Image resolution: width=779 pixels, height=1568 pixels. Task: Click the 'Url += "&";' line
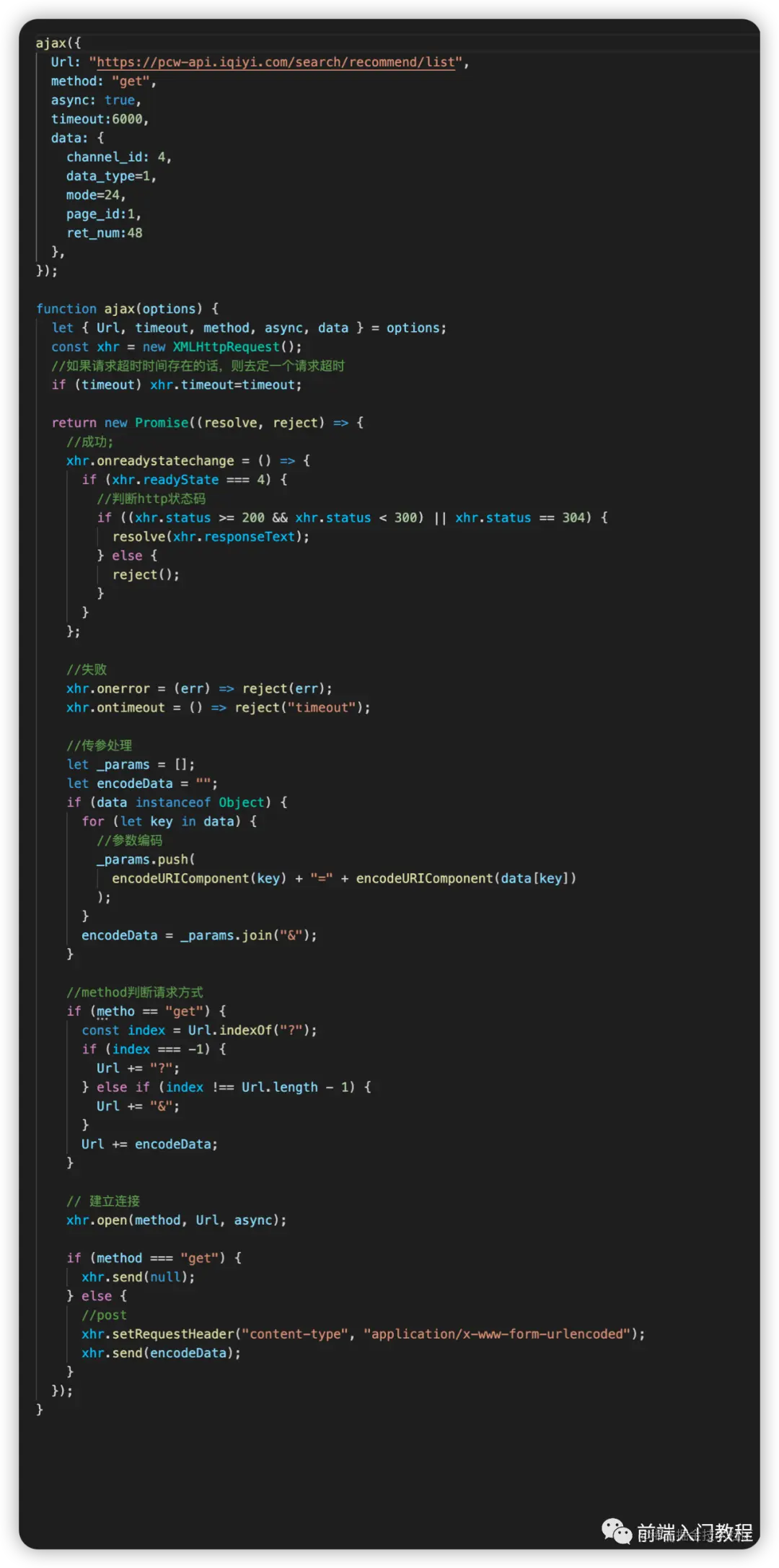pyautogui.click(x=138, y=1106)
